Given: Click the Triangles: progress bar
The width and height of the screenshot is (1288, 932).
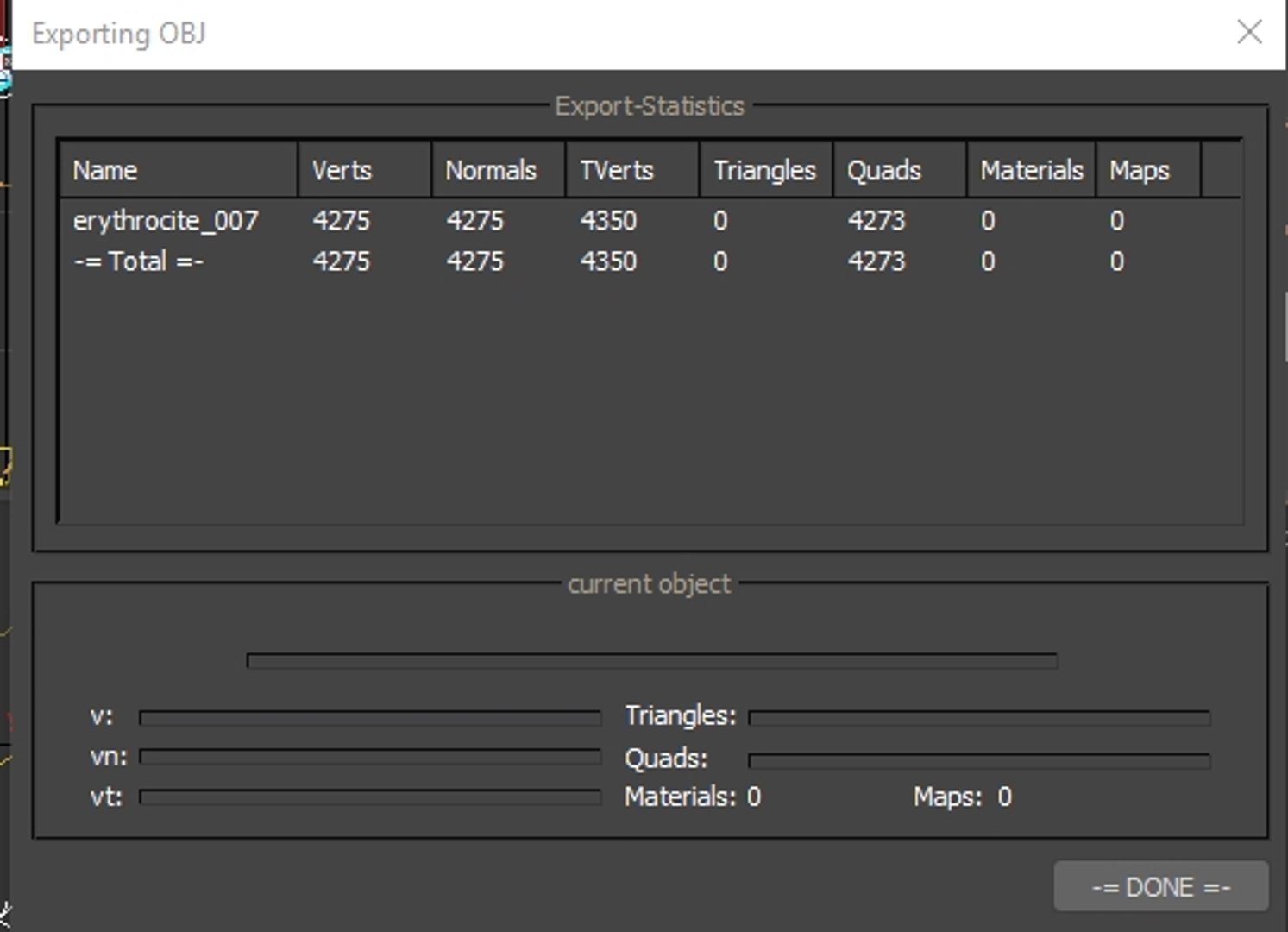Looking at the screenshot, I should [979, 717].
